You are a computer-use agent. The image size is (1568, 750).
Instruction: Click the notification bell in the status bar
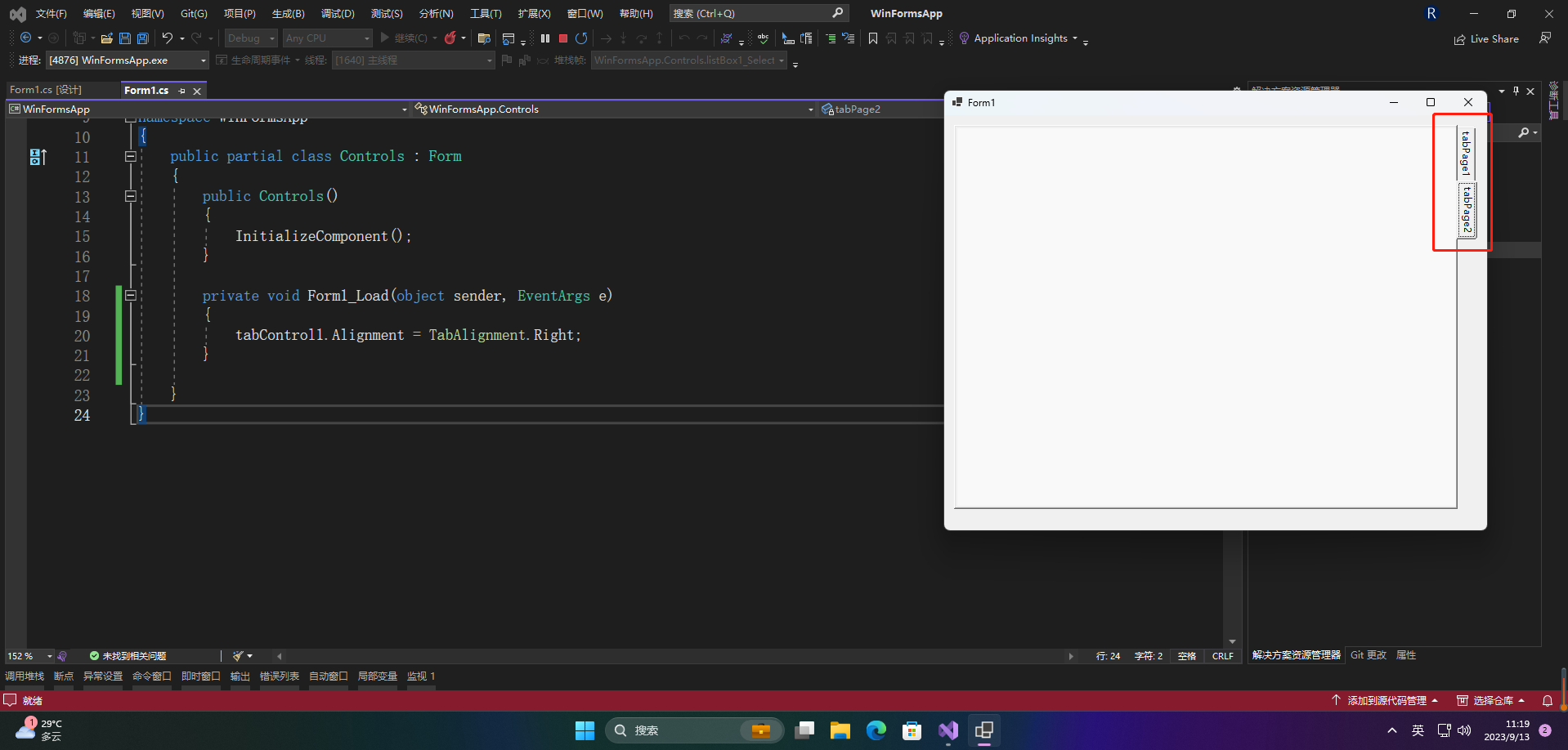(1548, 700)
